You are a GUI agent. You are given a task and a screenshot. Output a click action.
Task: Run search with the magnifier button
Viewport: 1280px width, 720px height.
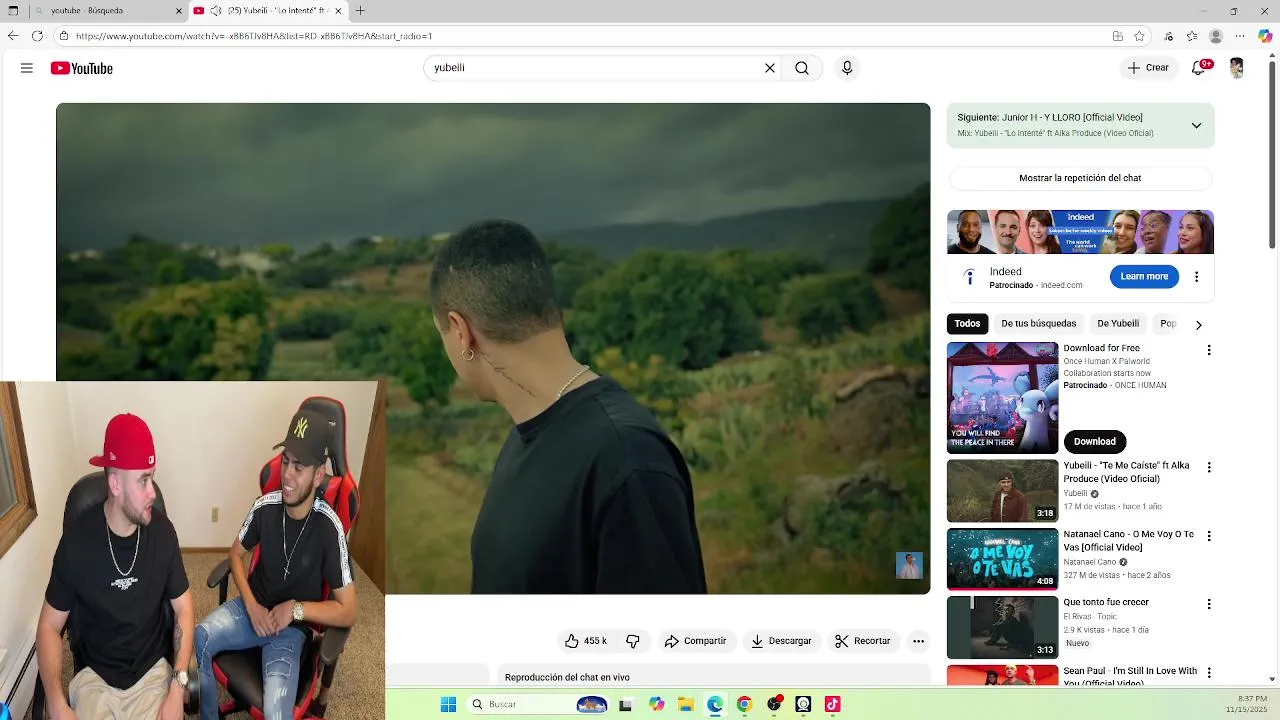(802, 68)
